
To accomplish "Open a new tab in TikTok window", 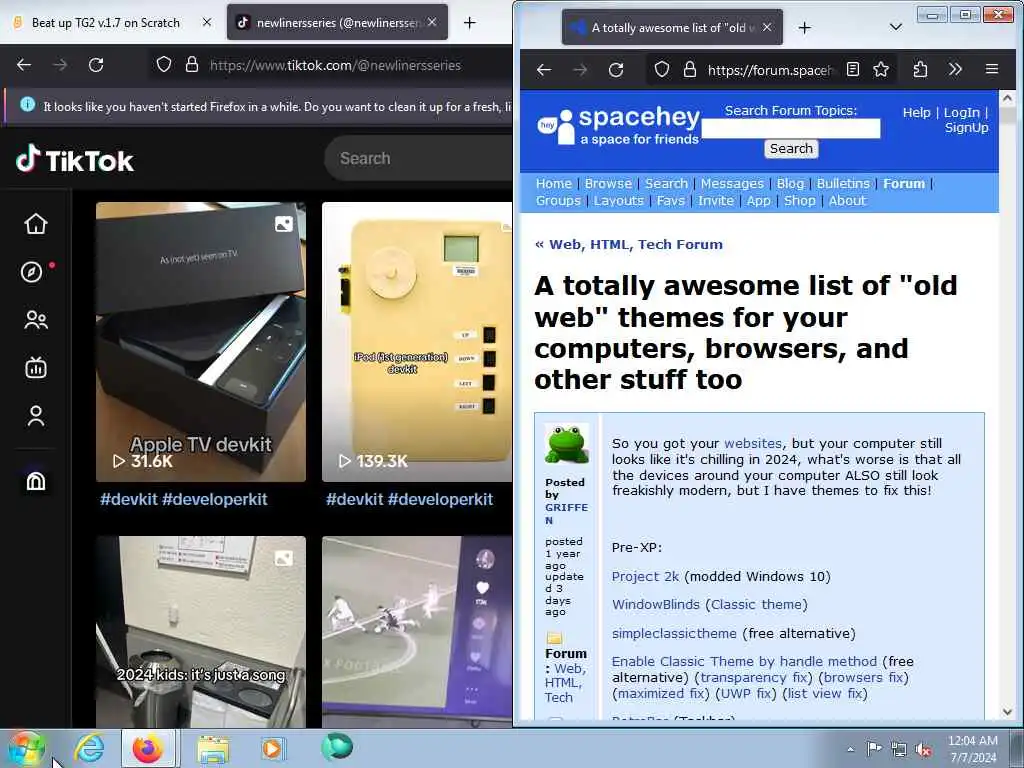I will click(470, 23).
